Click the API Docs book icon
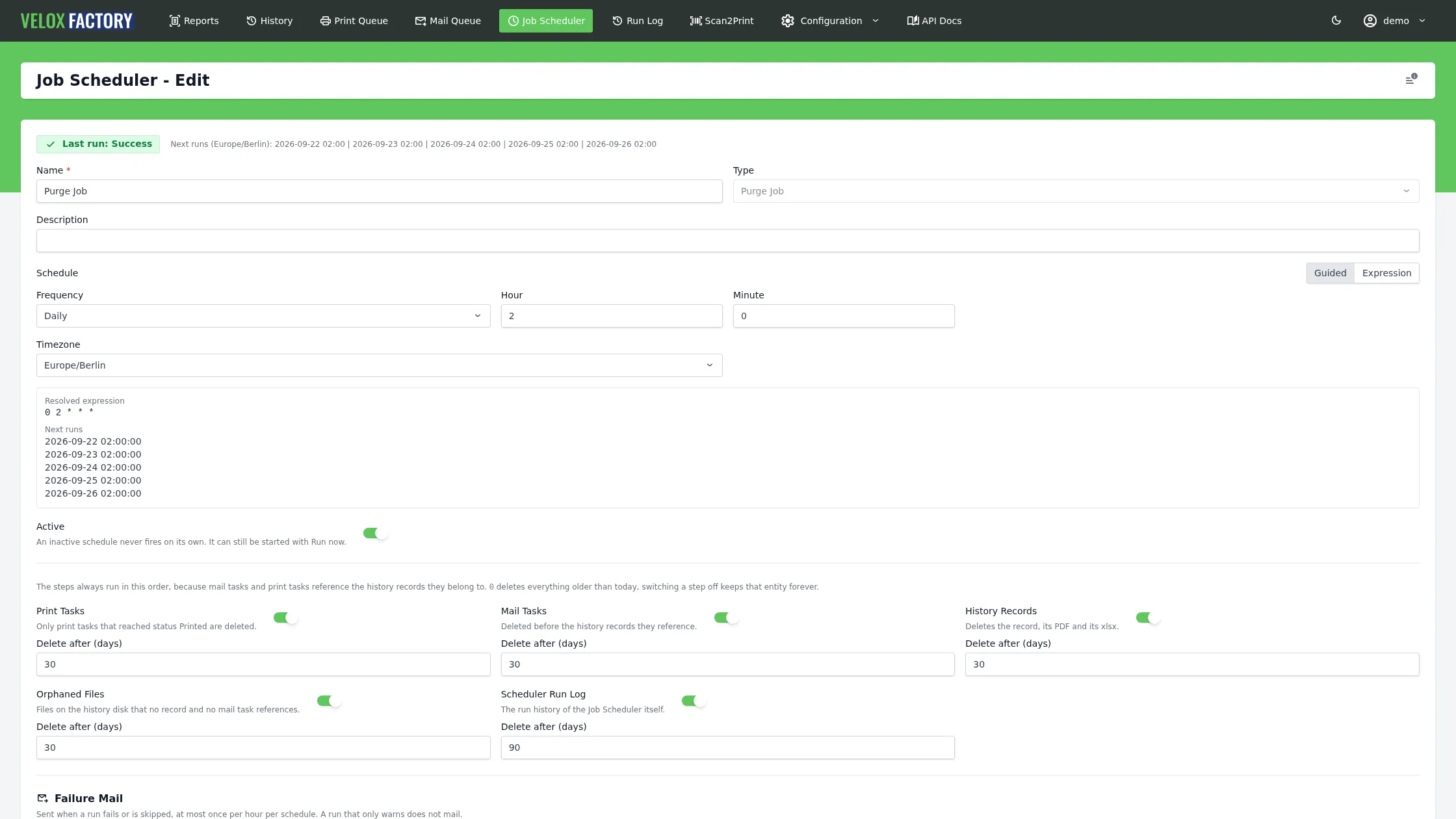This screenshot has height=819, width=1456. (913, 21)
